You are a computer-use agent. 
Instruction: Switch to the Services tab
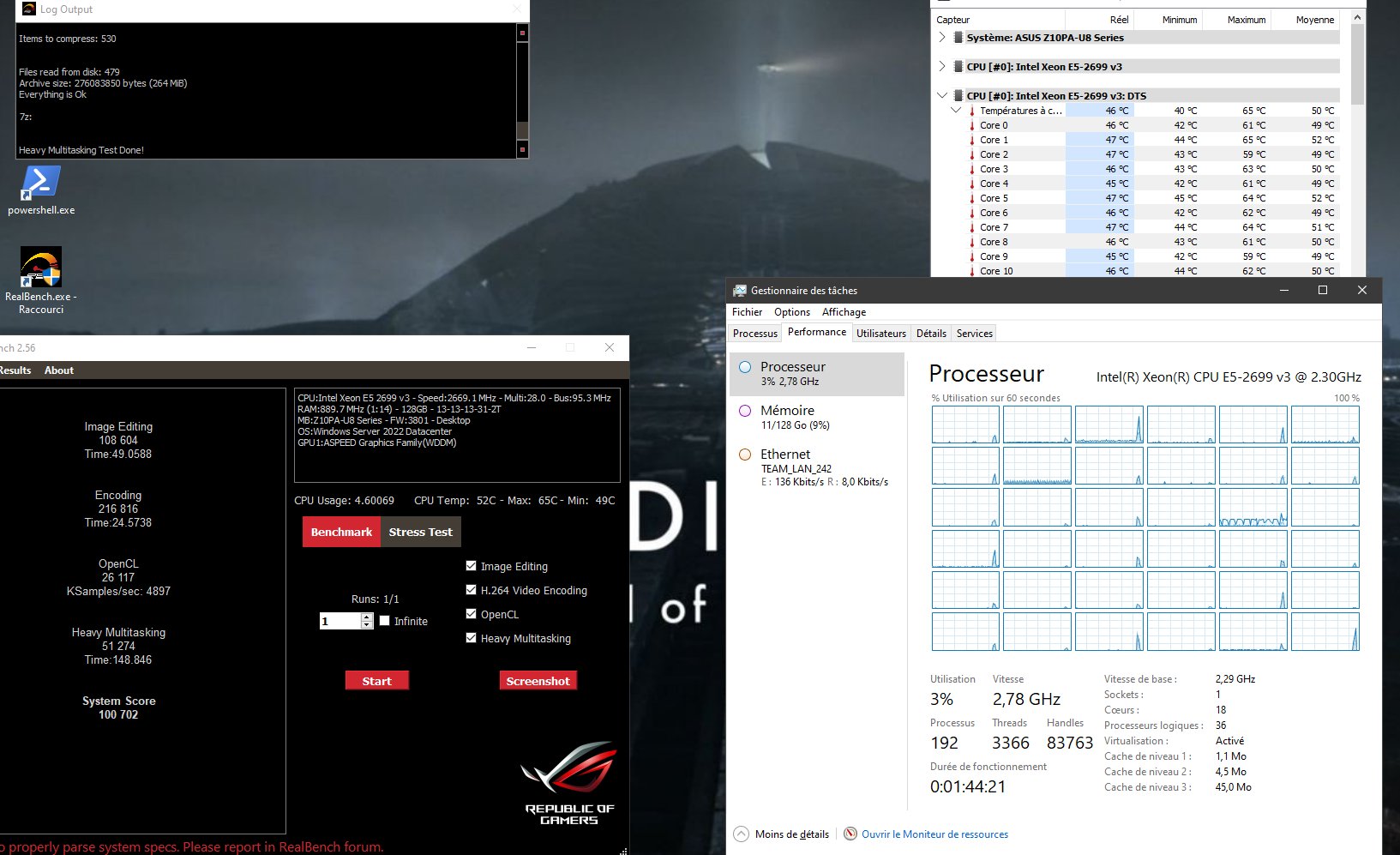tap(975, 334)
